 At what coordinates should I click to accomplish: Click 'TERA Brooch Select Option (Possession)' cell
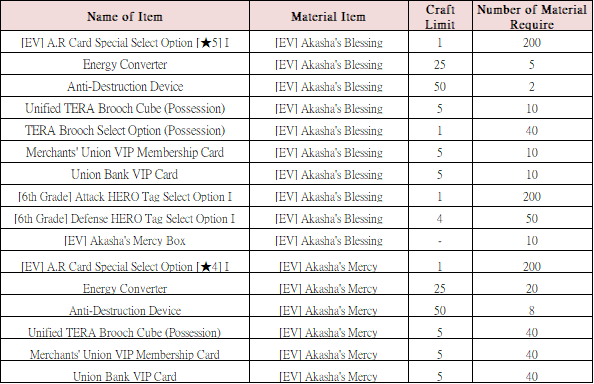coord(125,130)
